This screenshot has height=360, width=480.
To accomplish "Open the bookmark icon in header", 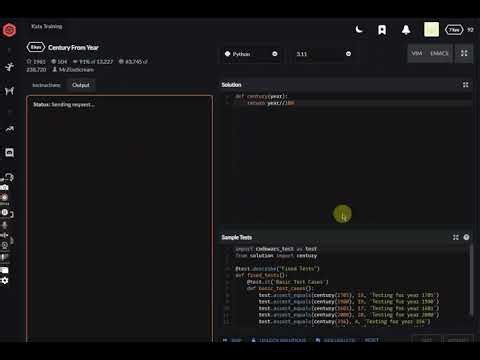I will (382, 30).
